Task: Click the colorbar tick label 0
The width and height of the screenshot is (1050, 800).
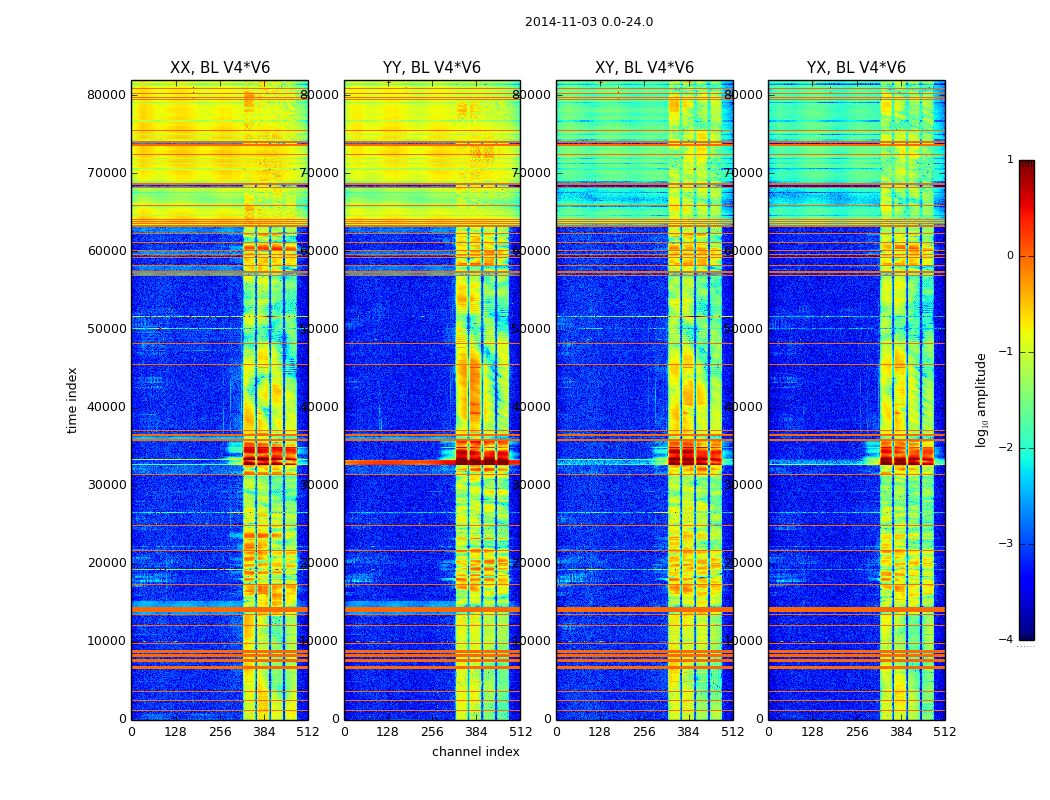Action: tap(1010, 256)
